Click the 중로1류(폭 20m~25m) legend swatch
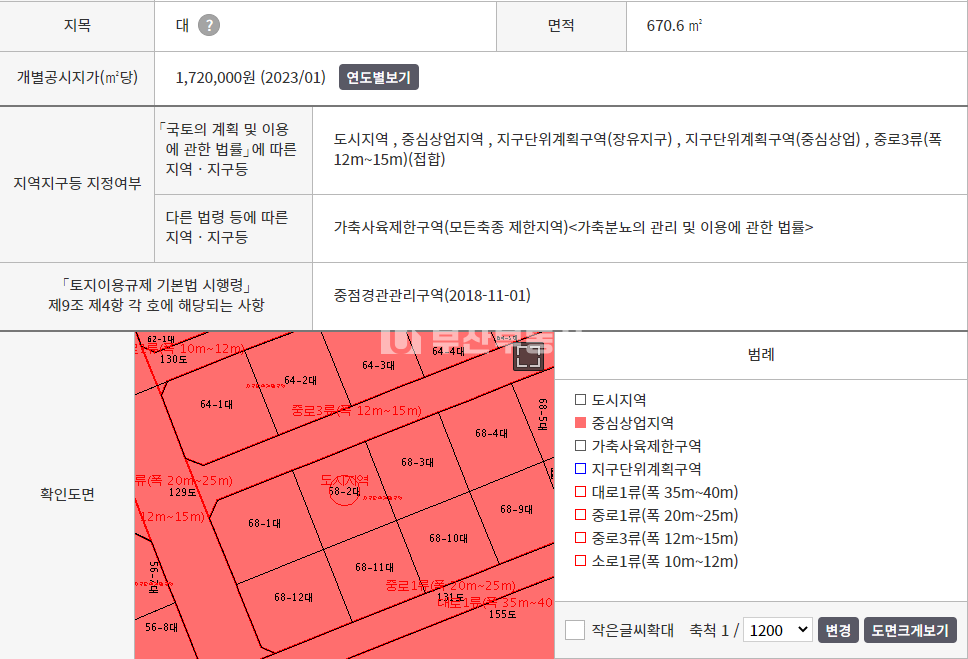 pyautogui.click(x=580, y=514)
